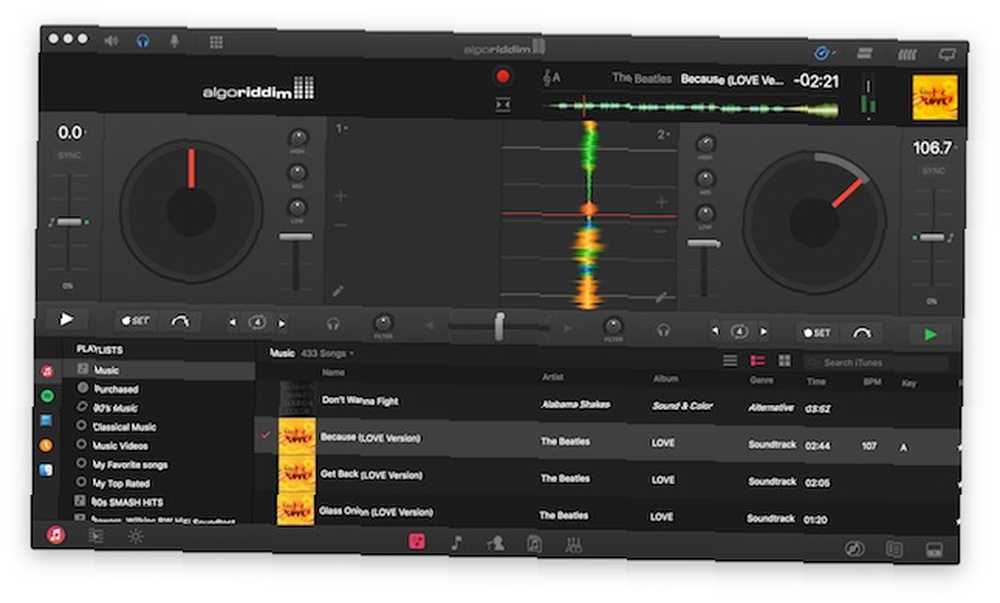The image size is (1000, 603).
Task: Switch to plain list view
Action: [730, 361]
